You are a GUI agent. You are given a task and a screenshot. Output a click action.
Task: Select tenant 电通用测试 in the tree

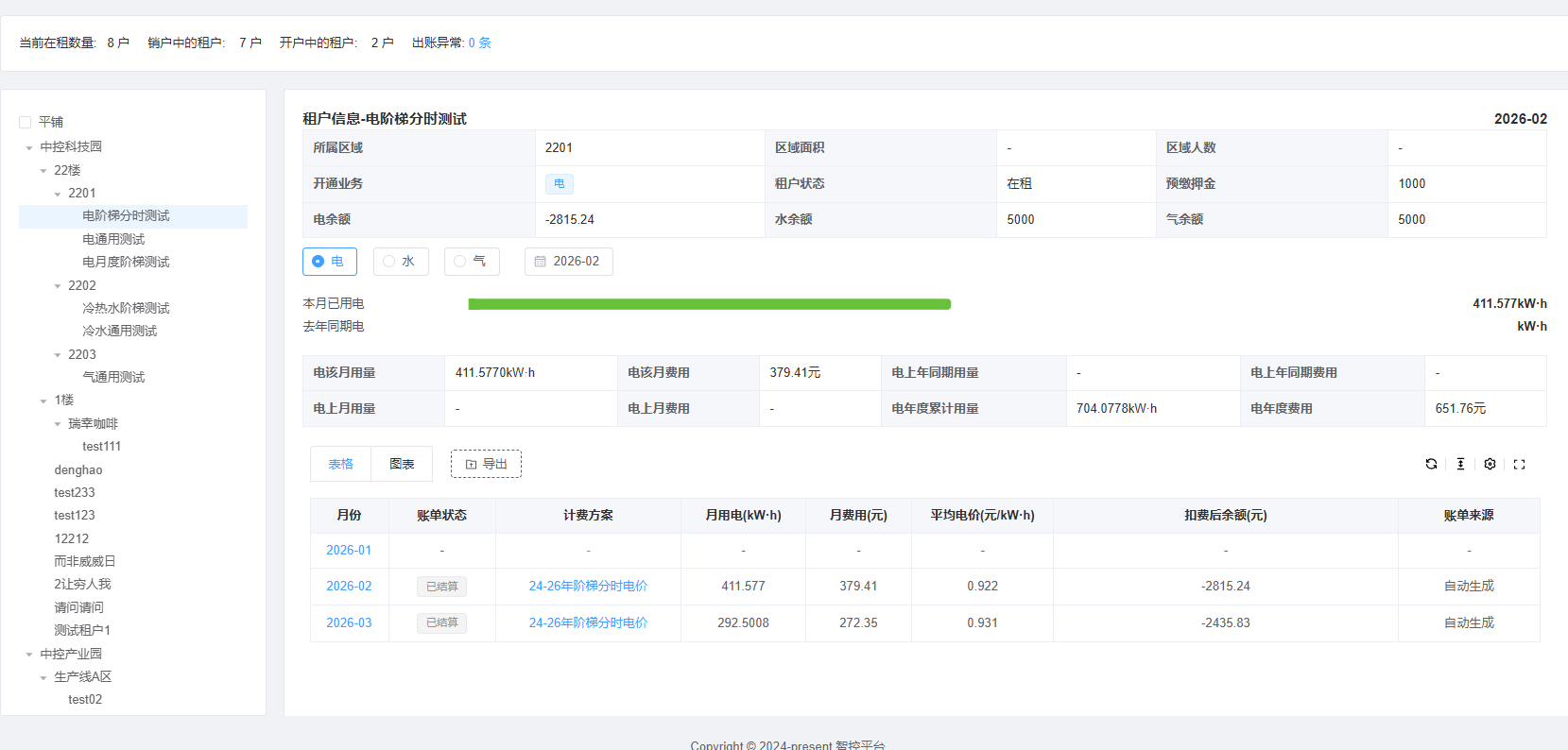click(x=113, y=240)
